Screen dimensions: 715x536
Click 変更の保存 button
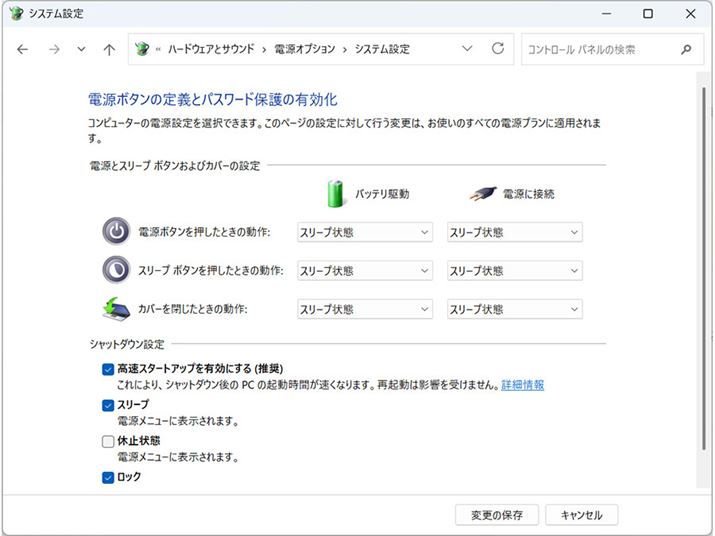[497, 515]
